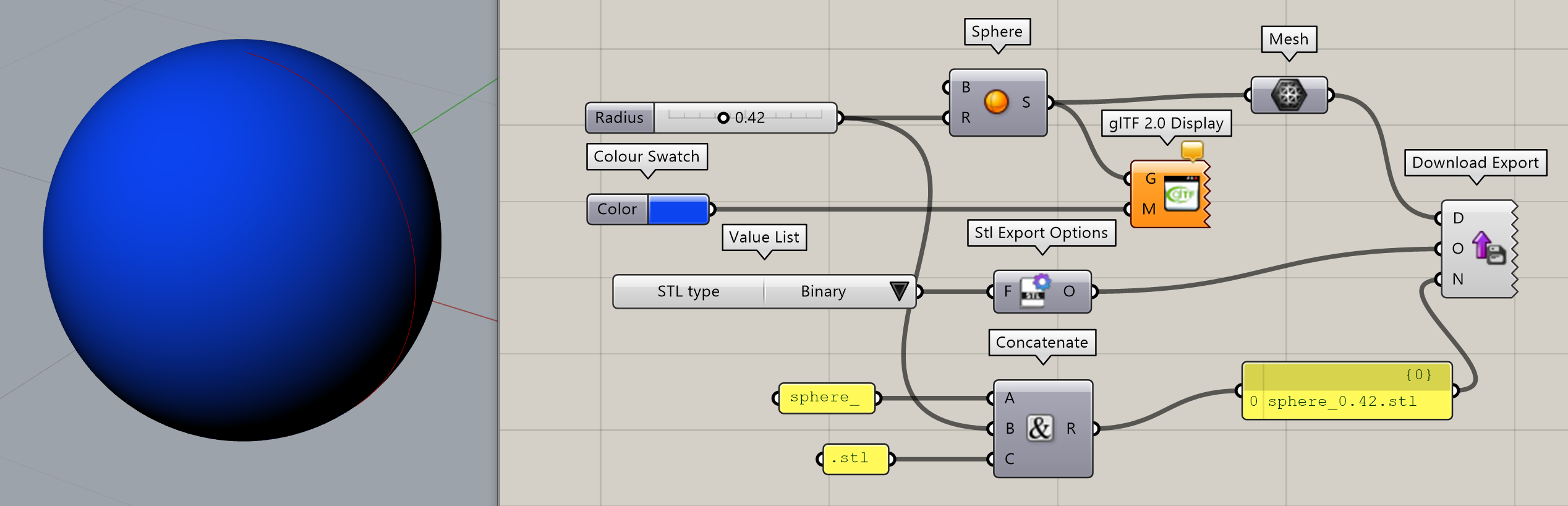
Task: Select the Mesh component hexagon icon
Action: pyautogui.click(x=1289, y=95)
